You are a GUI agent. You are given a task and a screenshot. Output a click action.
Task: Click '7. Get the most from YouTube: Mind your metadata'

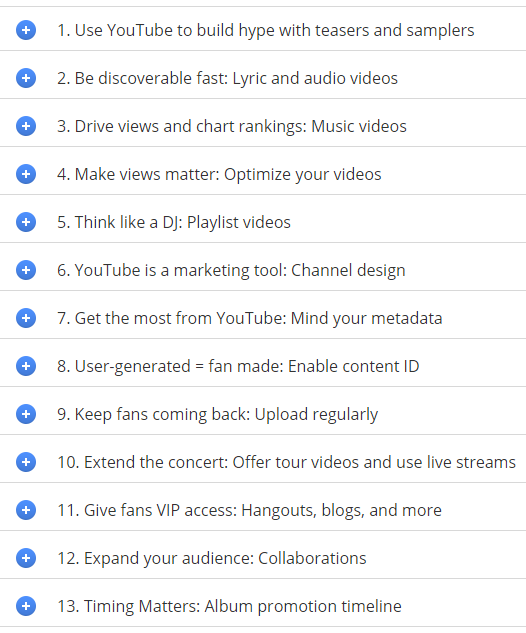250,319
